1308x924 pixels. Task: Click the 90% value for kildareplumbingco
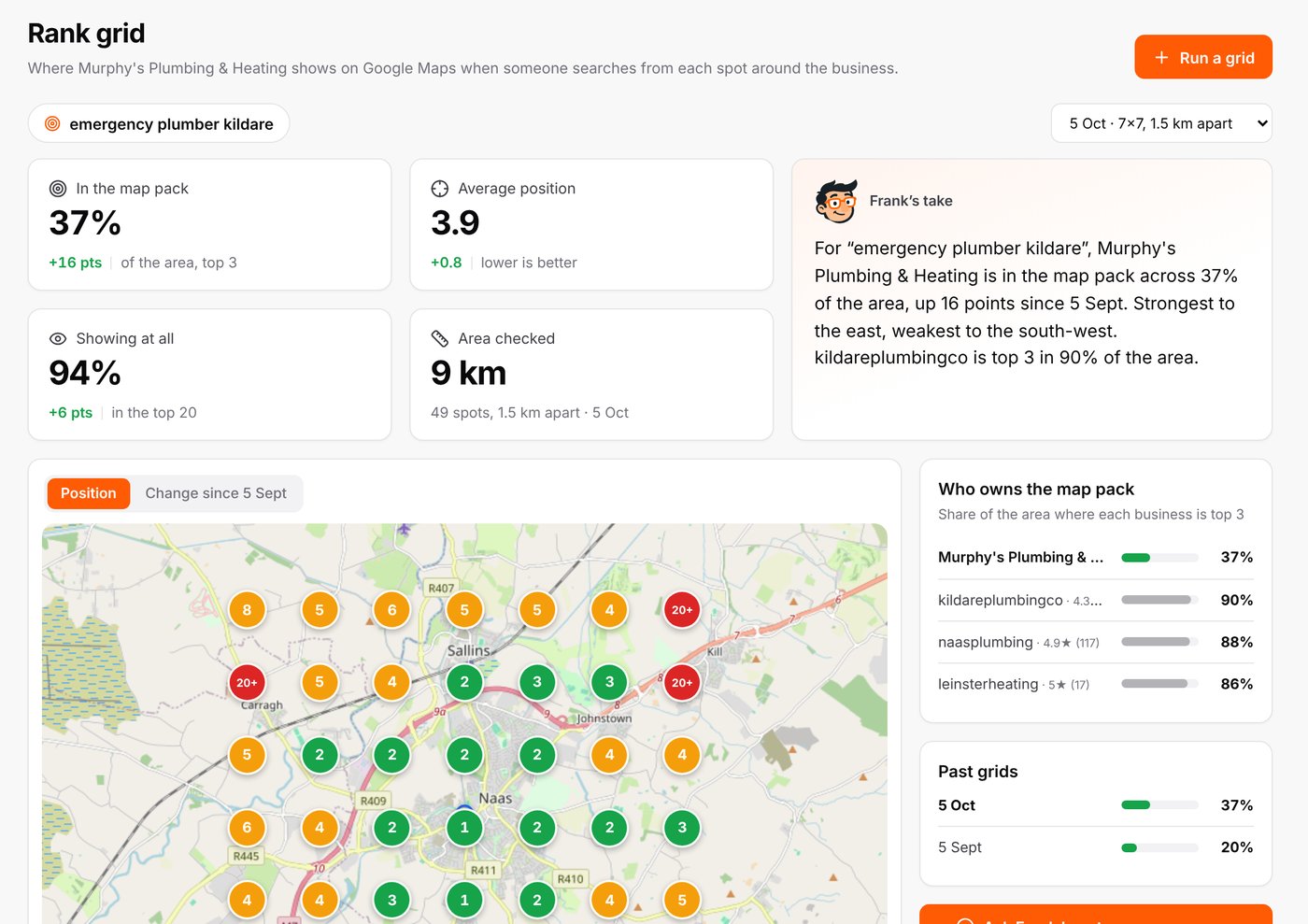coord(1237,600)
